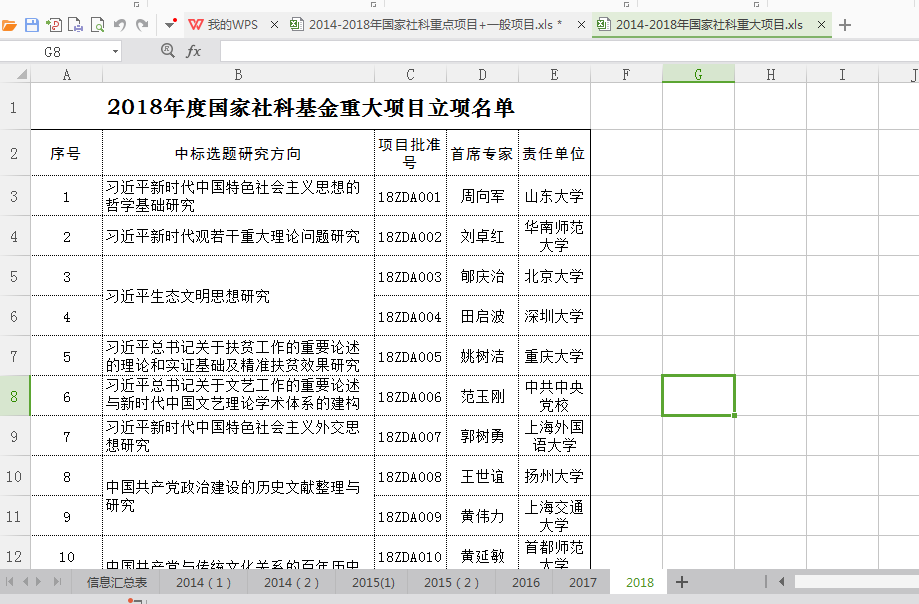Undo the last action
919x604 pixels.
coord(120,25)
